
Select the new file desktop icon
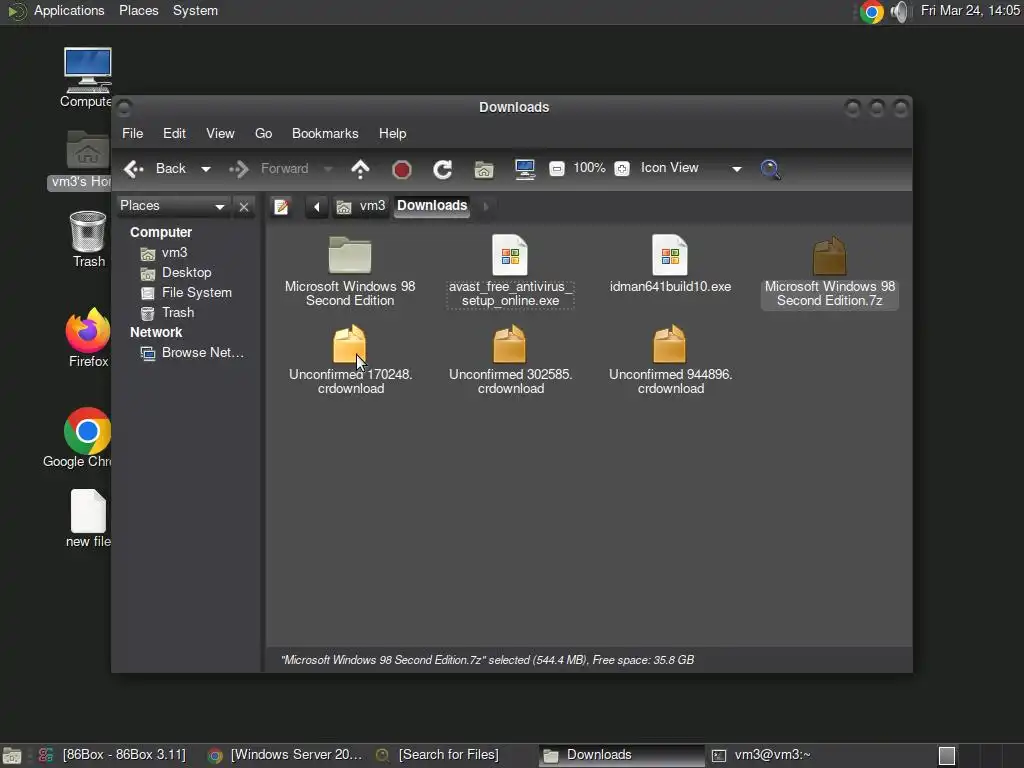pos(88,519)
